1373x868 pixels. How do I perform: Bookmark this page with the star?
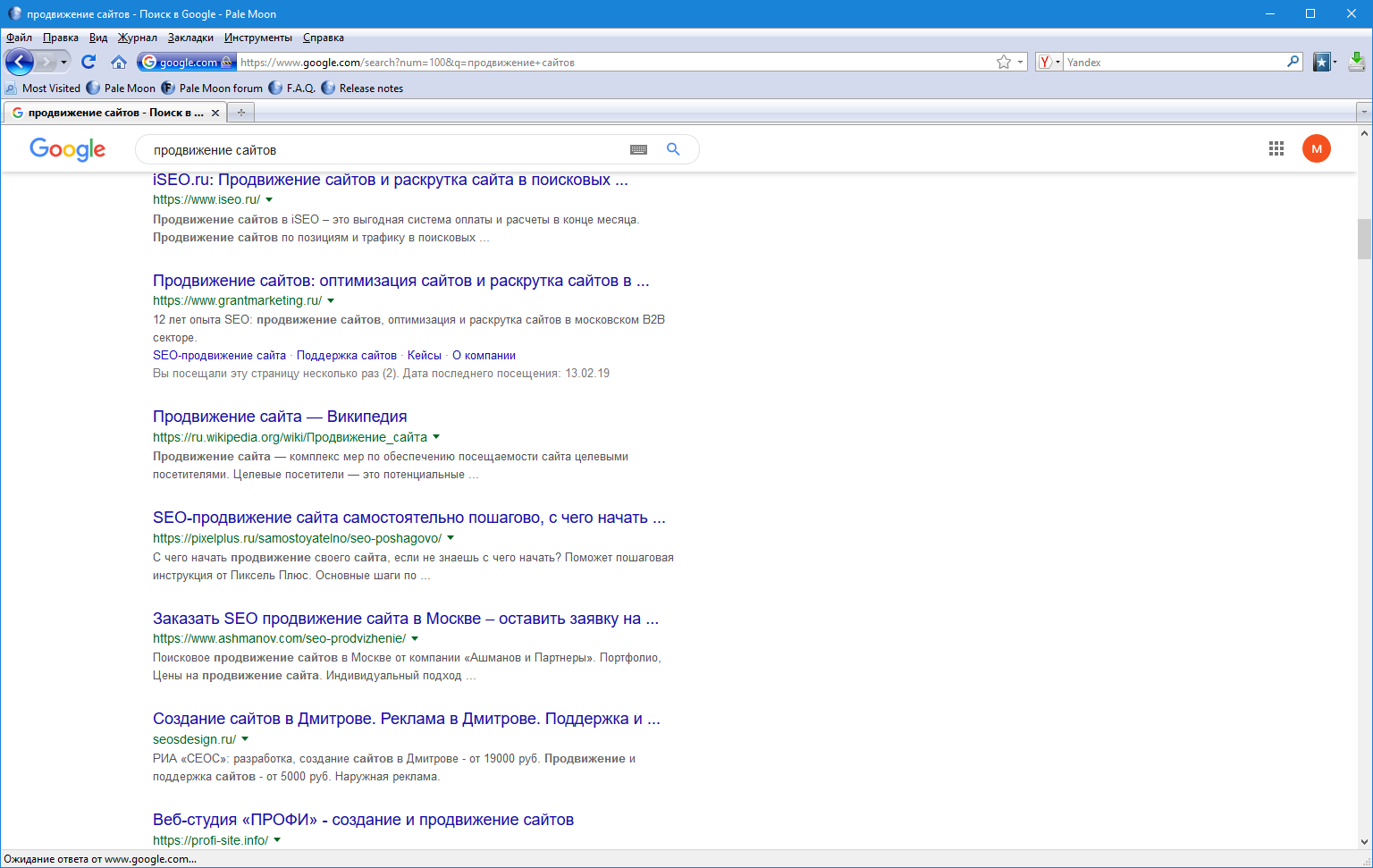click(x=1004, y=62)
